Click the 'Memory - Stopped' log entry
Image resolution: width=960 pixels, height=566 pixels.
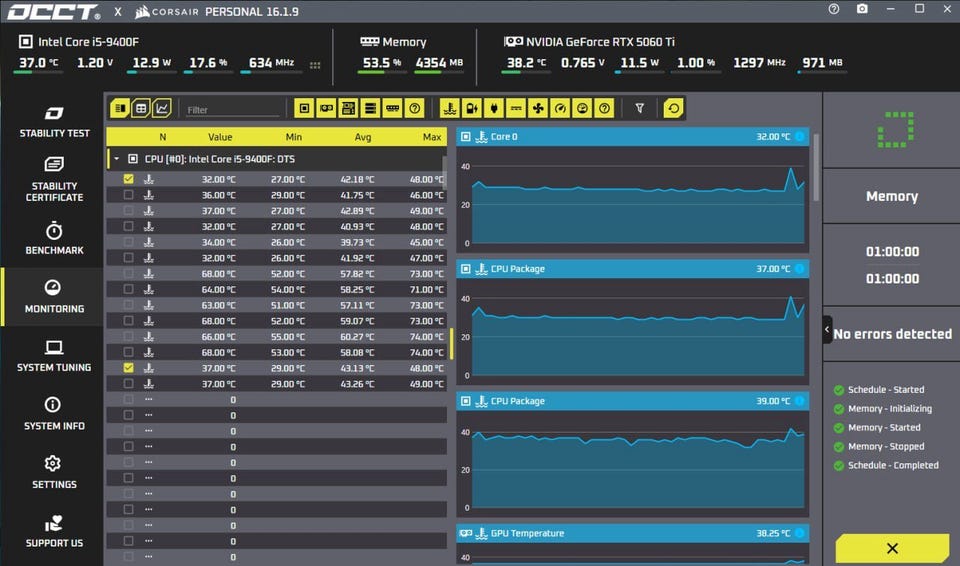(886, 447)
